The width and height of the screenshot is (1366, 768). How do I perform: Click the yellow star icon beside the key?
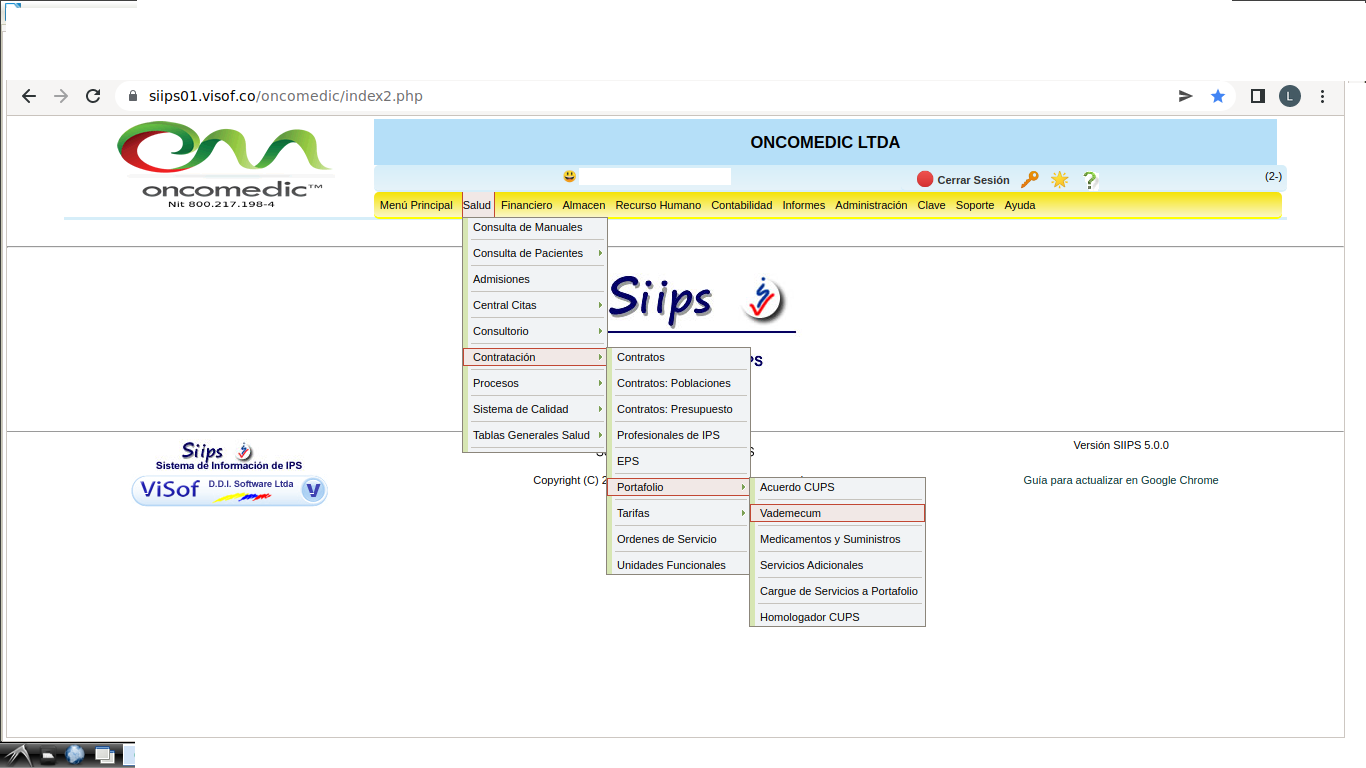coord(1059,180)
